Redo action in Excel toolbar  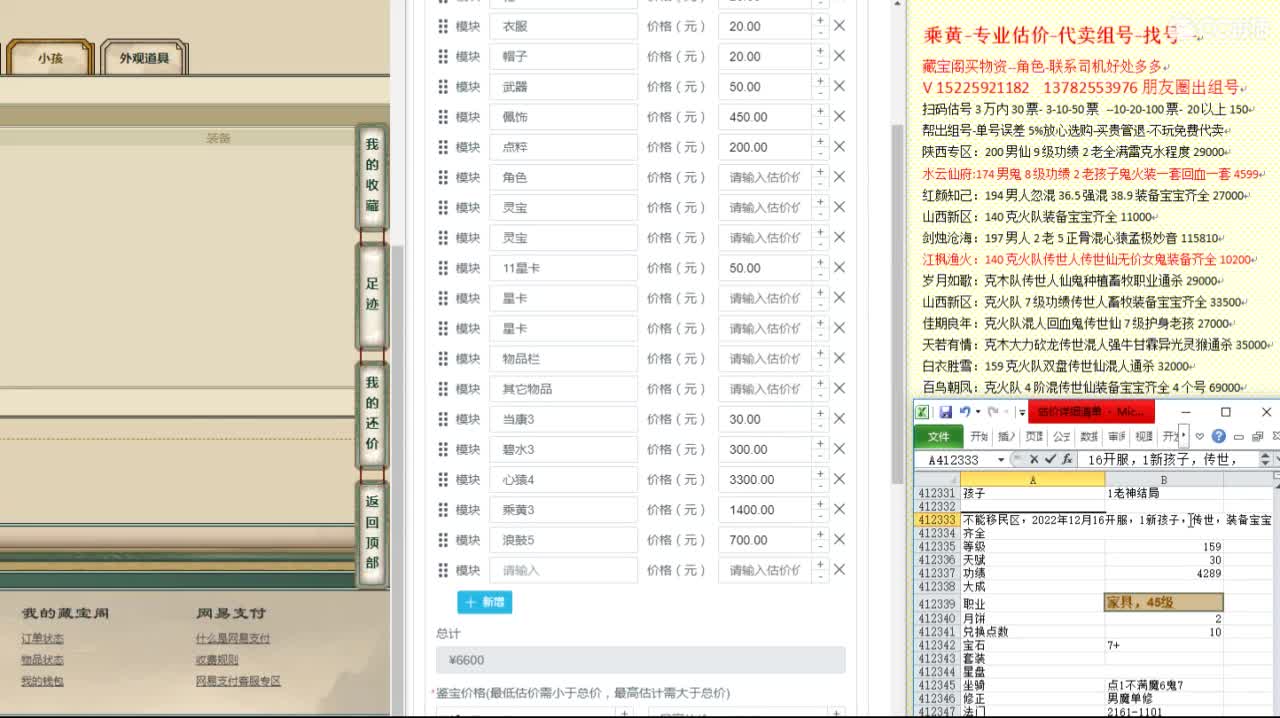tap(993, 412)
